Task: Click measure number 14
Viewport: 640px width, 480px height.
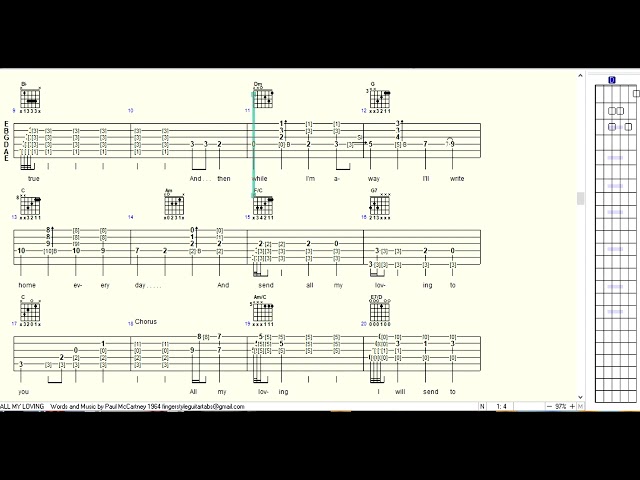Action: point(131,217)
